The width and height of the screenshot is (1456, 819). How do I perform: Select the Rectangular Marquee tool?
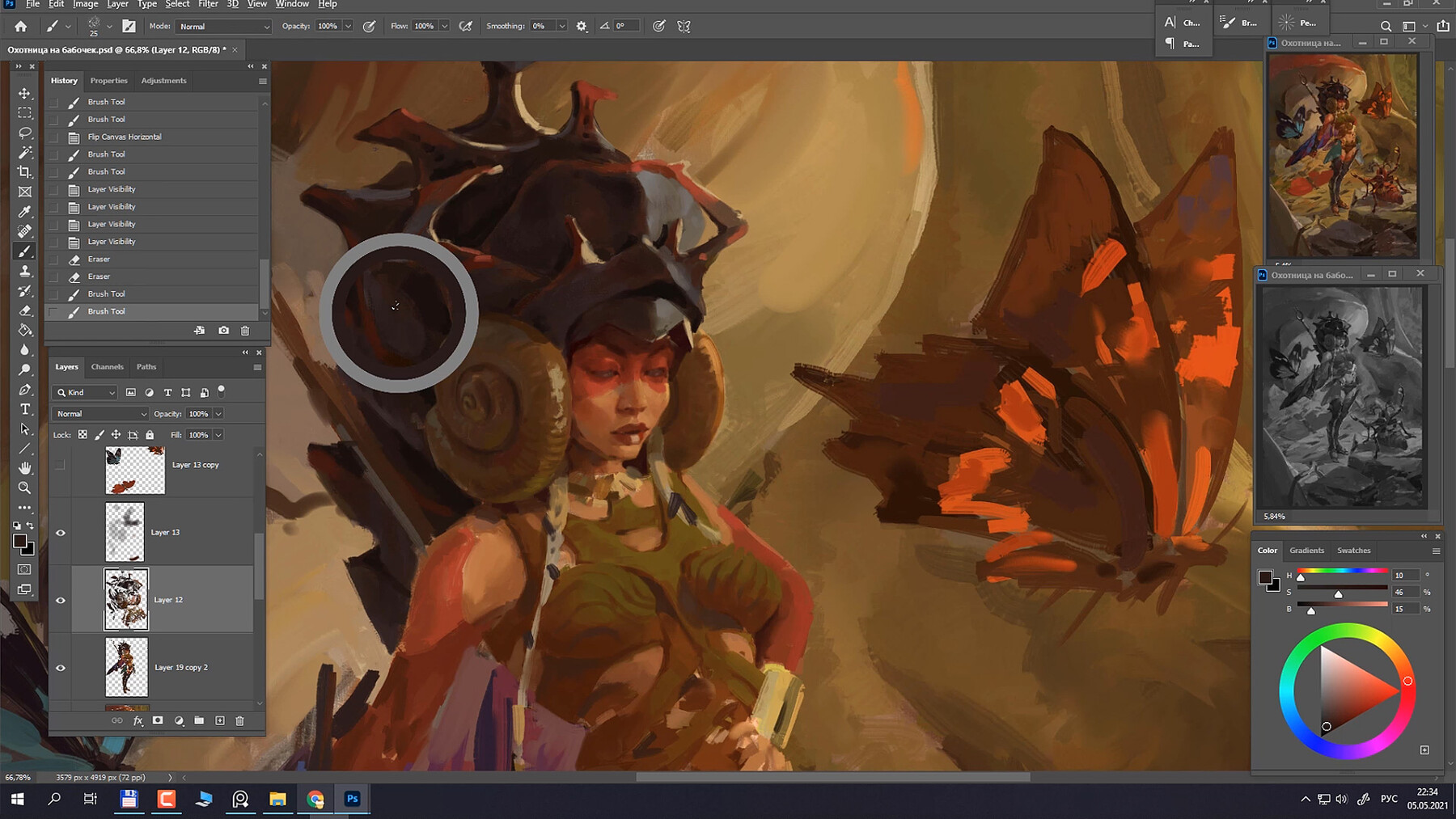click(24, 113)
